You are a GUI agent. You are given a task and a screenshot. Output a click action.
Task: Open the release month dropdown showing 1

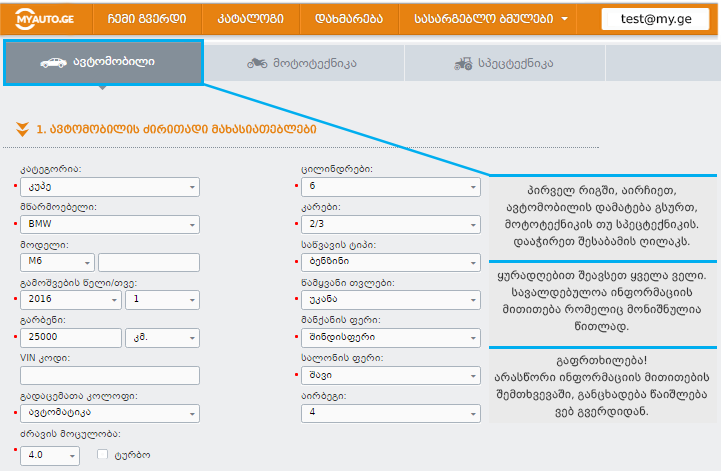[162, 300]
